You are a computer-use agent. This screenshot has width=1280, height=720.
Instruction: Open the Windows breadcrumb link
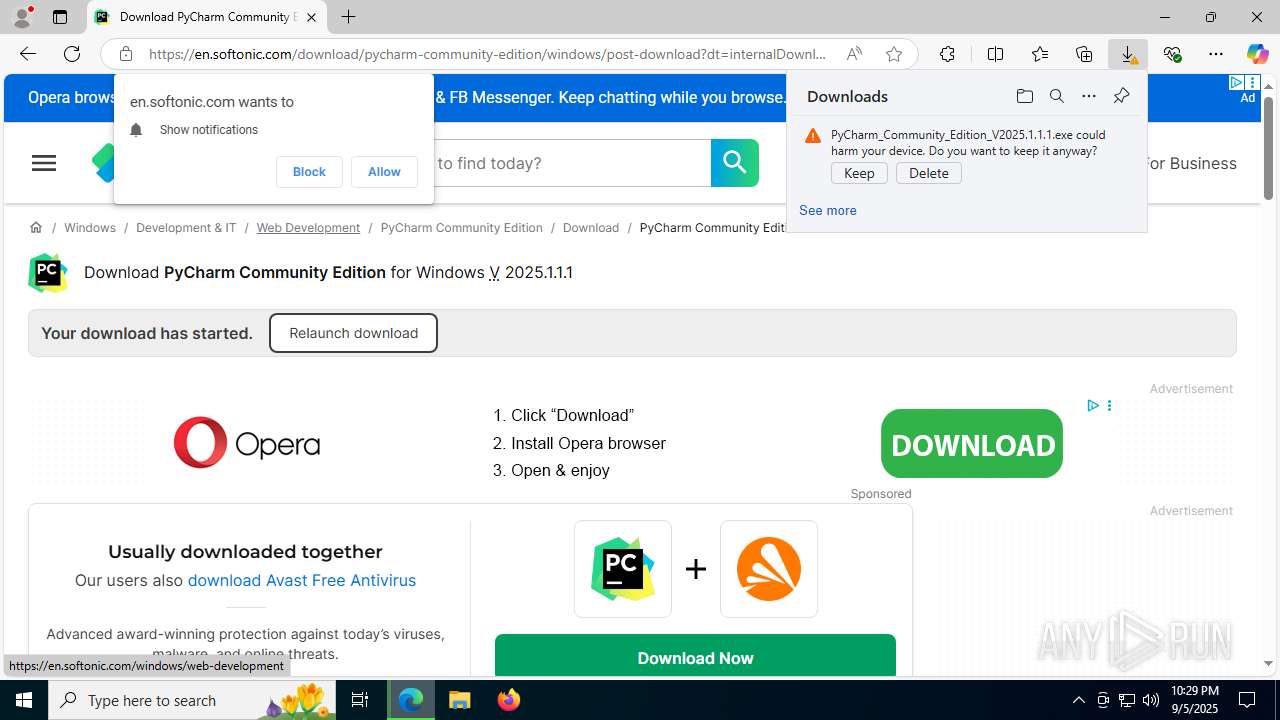coord(90,228)
